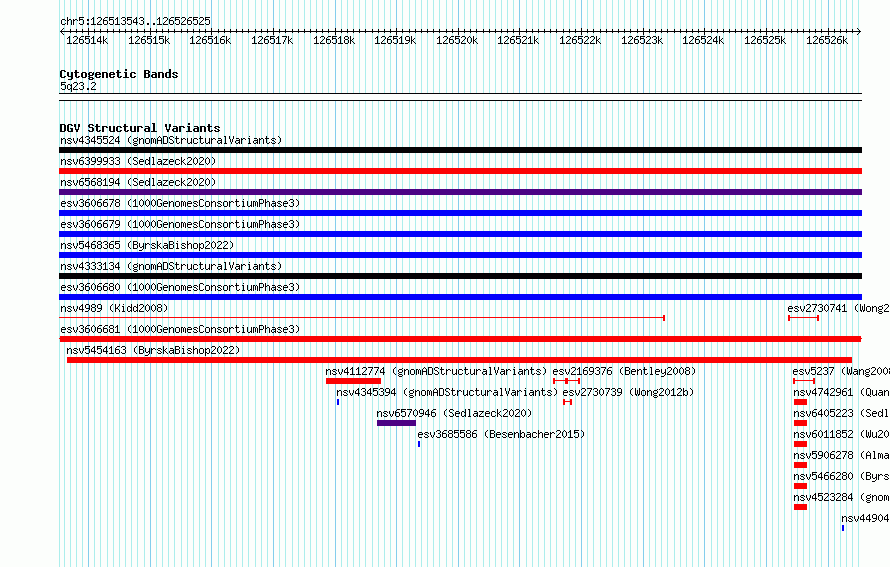Click the 126526k ruler tick label
This screenshot has height=567, width=890.
coord(827,40)
